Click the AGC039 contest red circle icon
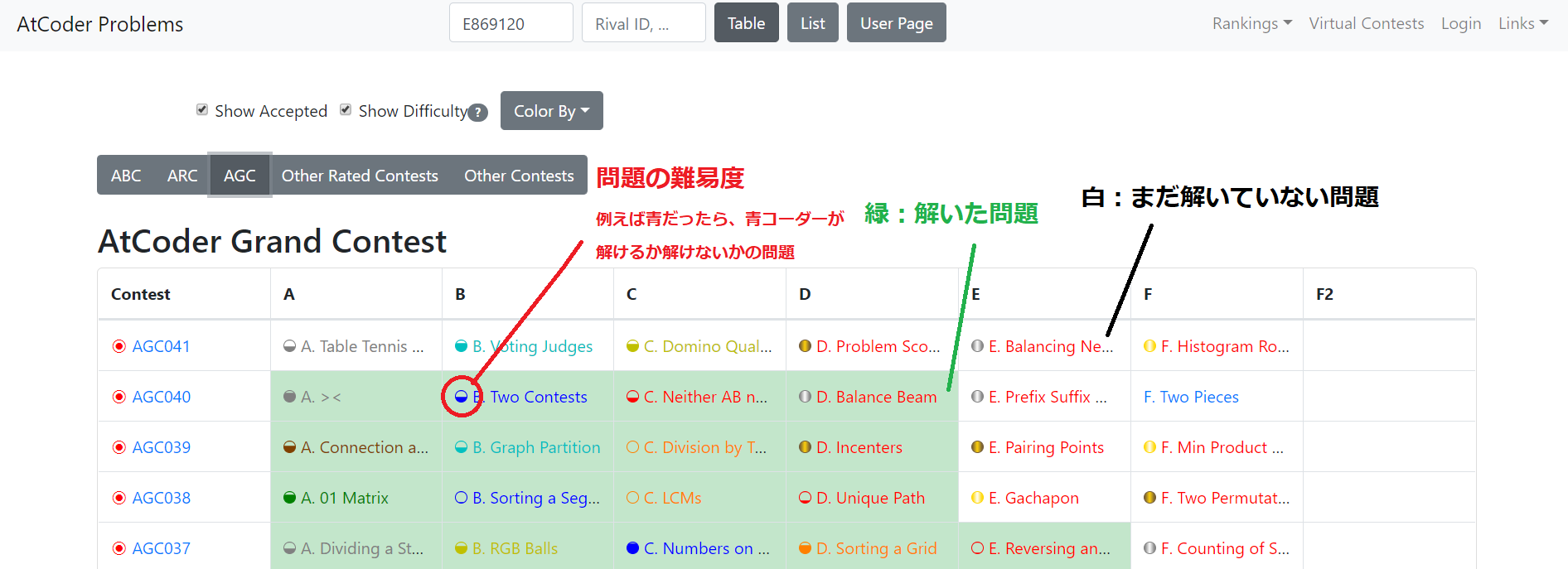This screenshot has width=1568, height=569. [119, 447]
